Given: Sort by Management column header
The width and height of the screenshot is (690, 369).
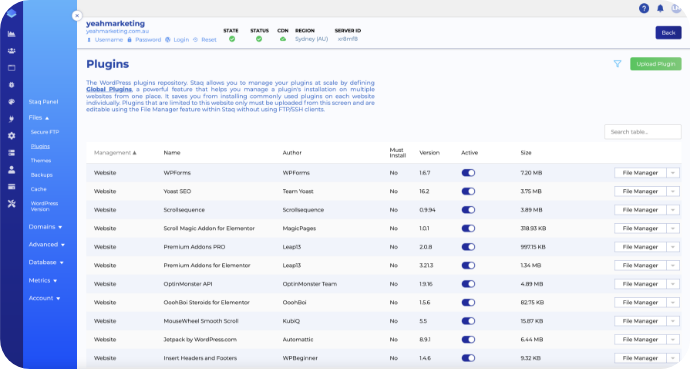Looking at the screenshot, I should tap(115, 153).
